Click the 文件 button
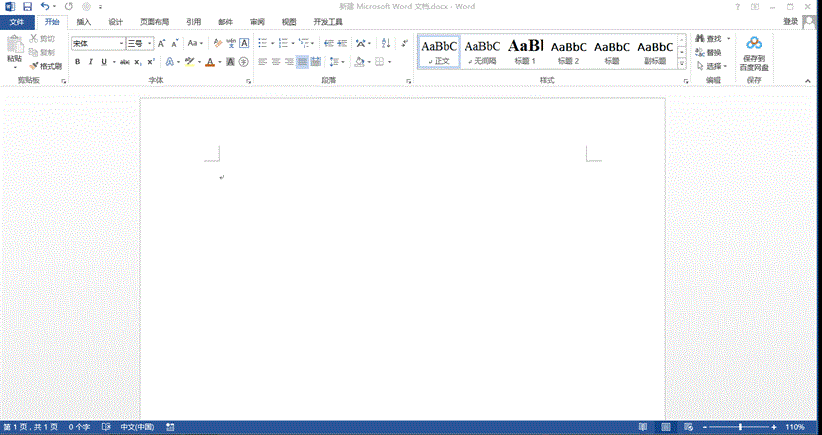Viewport: 822px width, 435px height. tap(17, 21)
